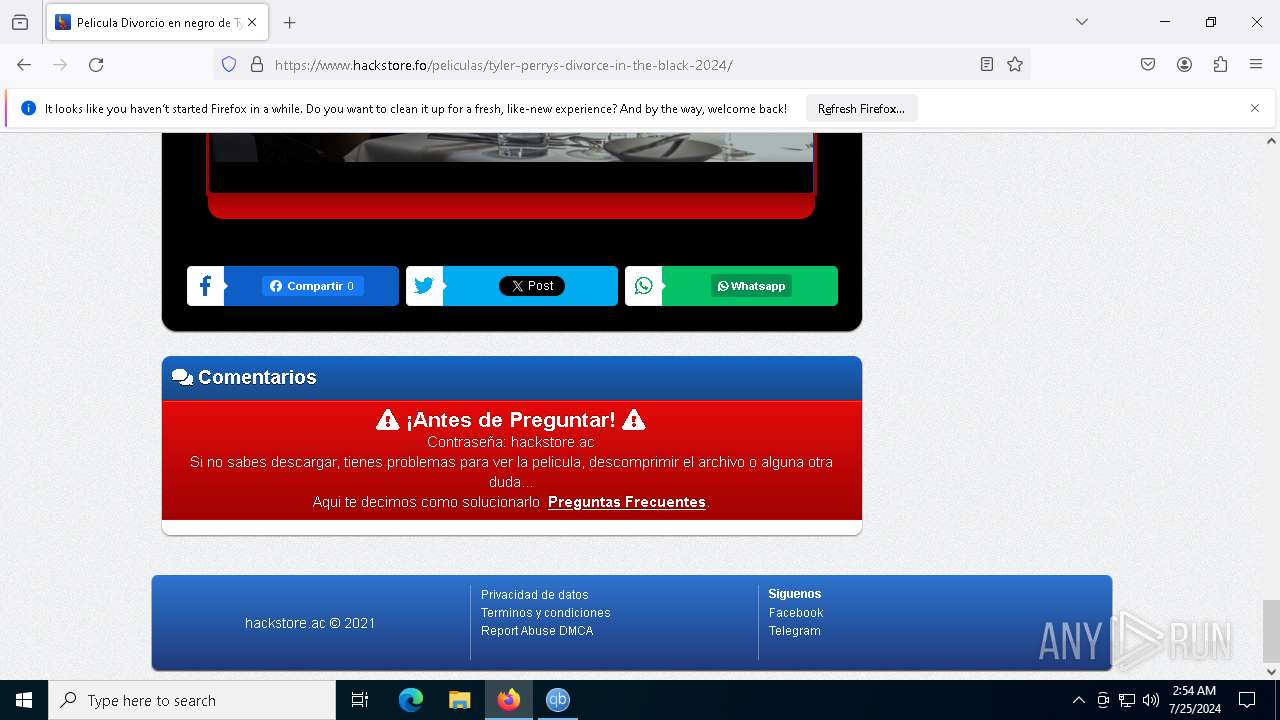Click the taskbar clock showing 2:54 AM
Screen dimensions: 1280x720
1195,700
